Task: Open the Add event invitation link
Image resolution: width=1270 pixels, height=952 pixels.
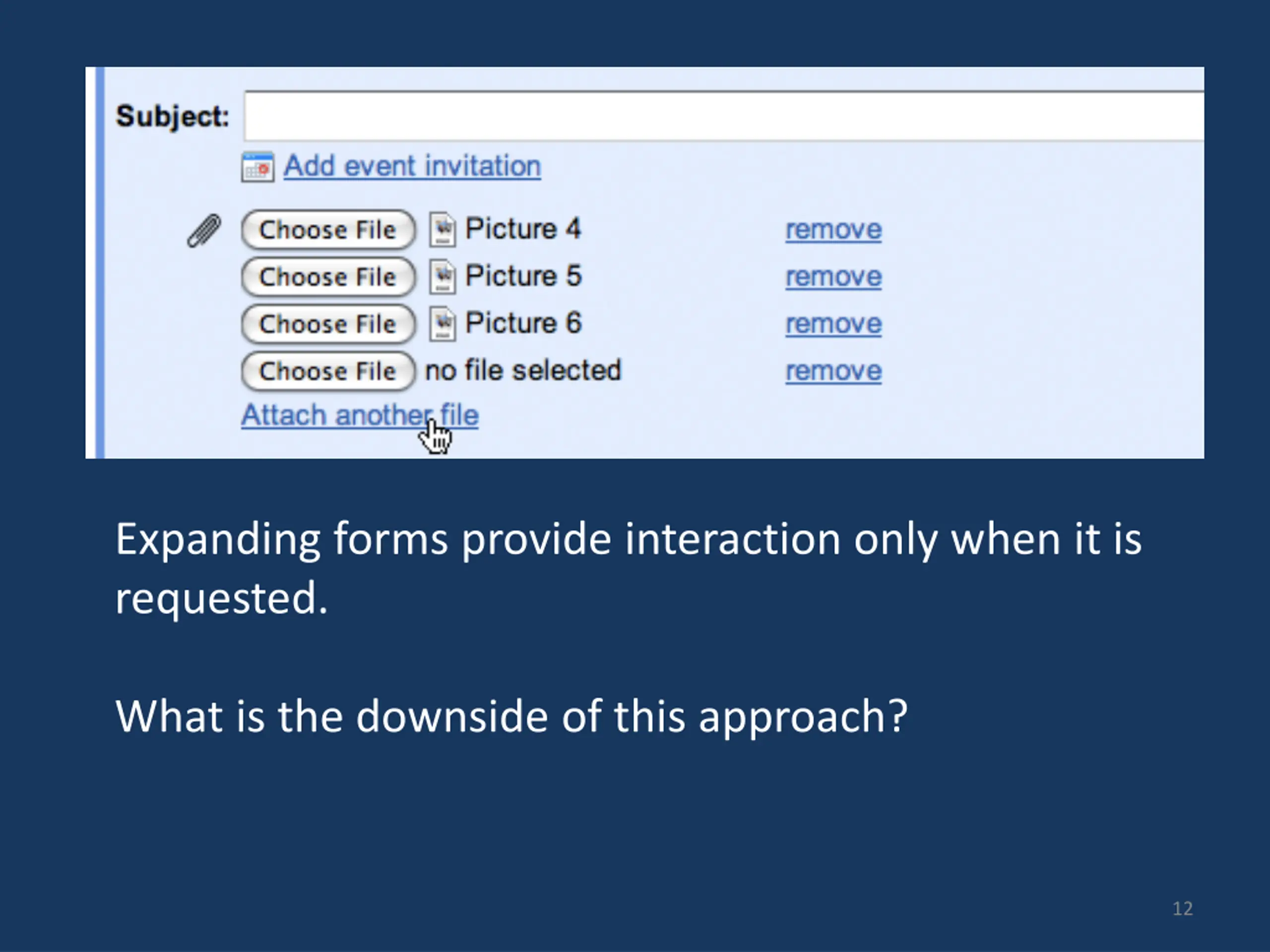Action: [x=412, y=166]
